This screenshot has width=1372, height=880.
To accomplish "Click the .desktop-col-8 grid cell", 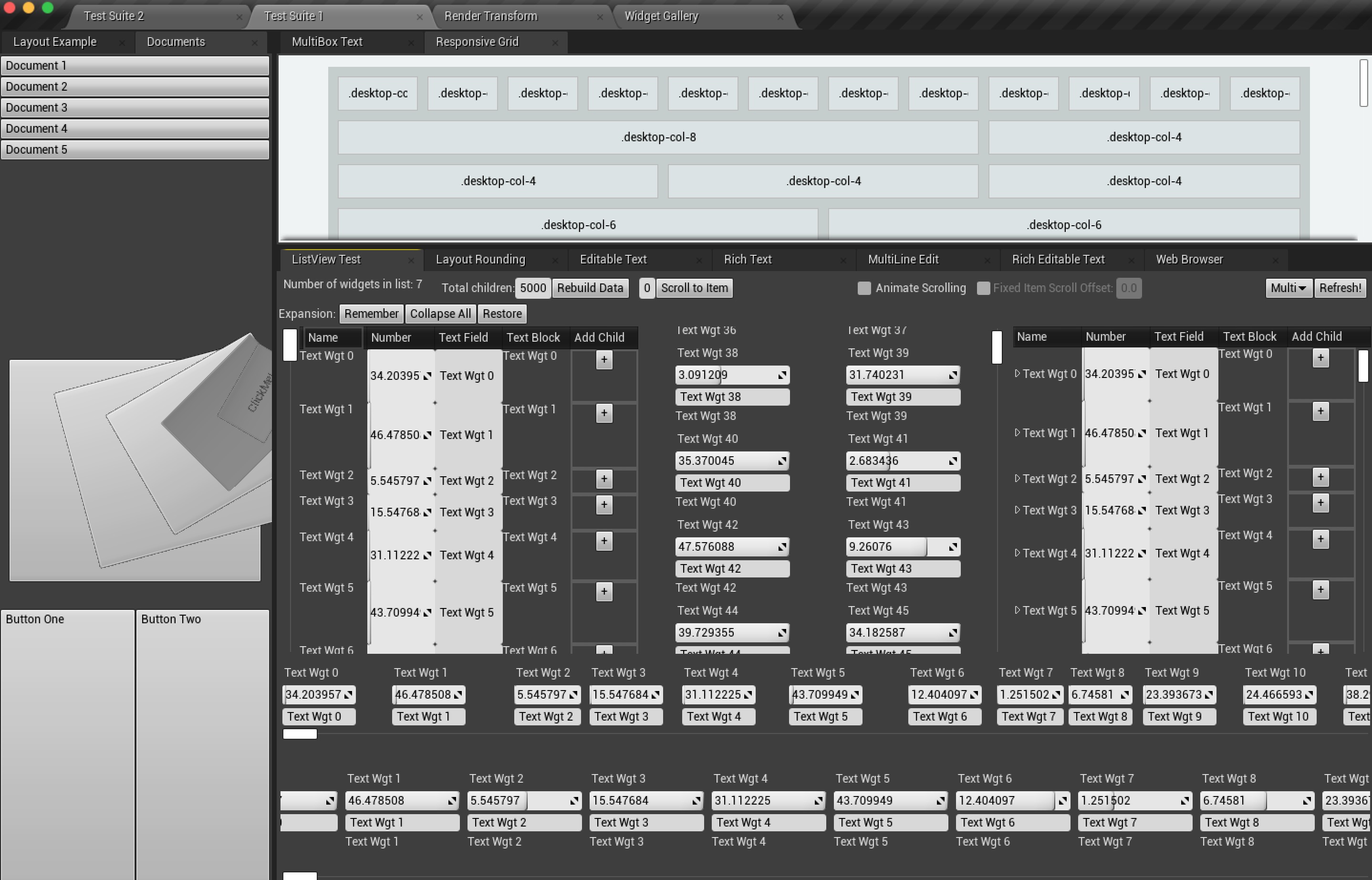I will pyautogui.click(x=658, y=137).
